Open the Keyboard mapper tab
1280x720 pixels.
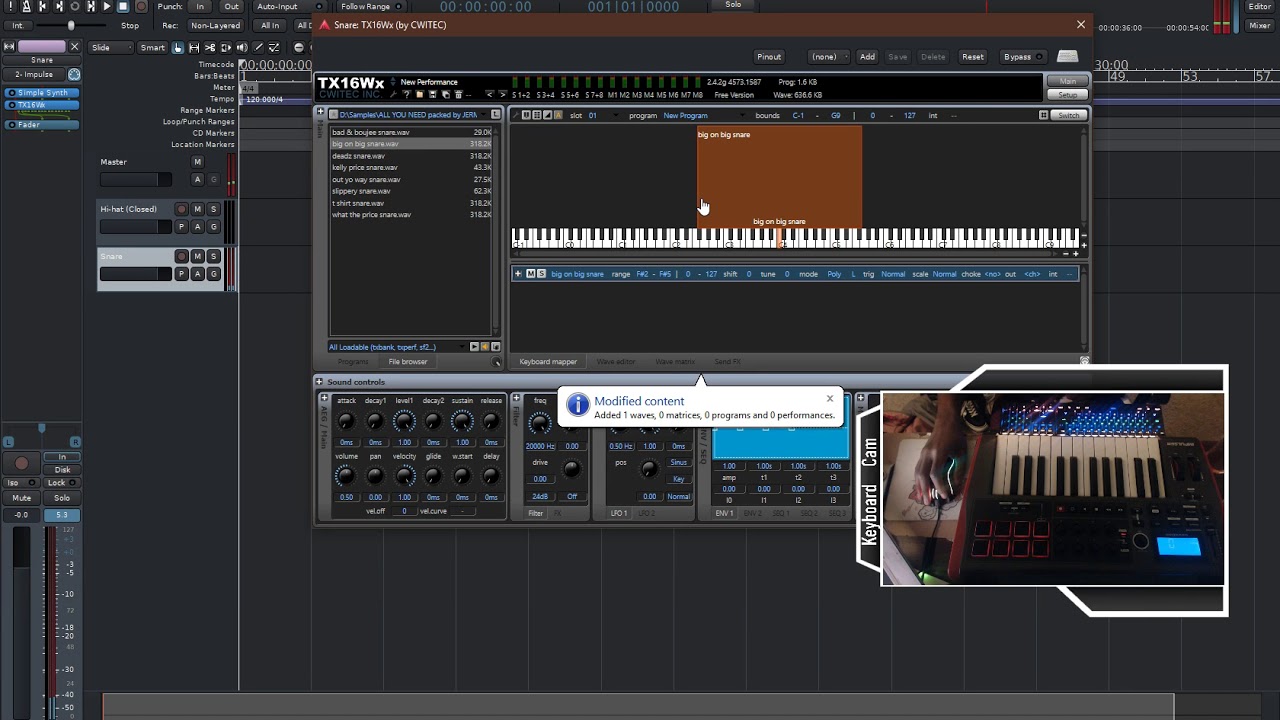548,362
